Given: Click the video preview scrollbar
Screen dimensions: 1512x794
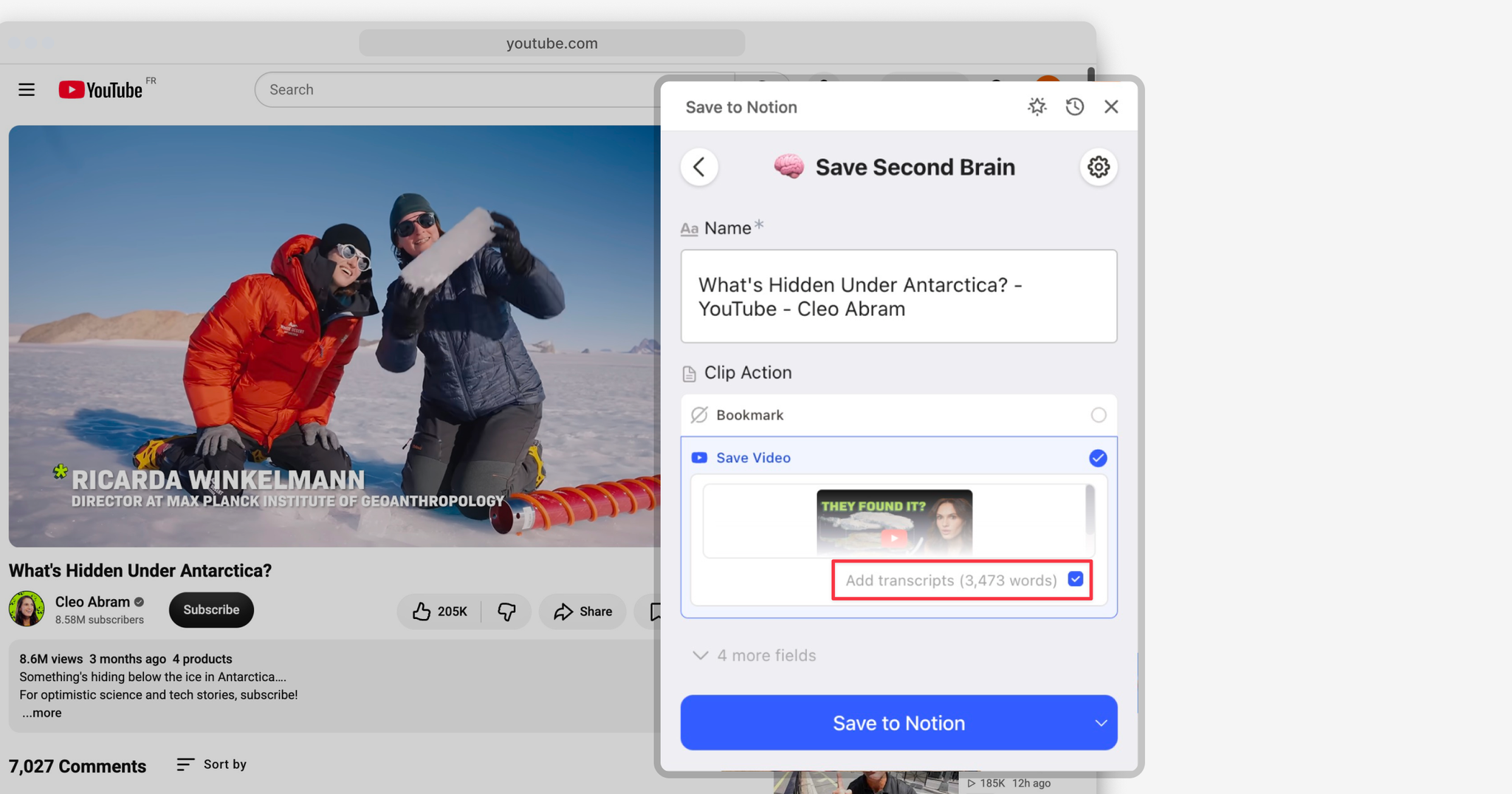Looking at the screenshot, I should (1090, 510).
